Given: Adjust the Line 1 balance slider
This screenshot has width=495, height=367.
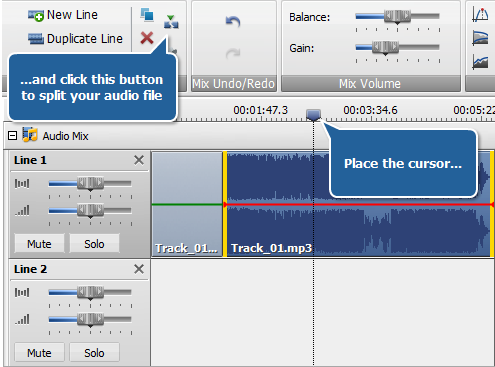Looking at the screenshot, I should tap(90, 183).
